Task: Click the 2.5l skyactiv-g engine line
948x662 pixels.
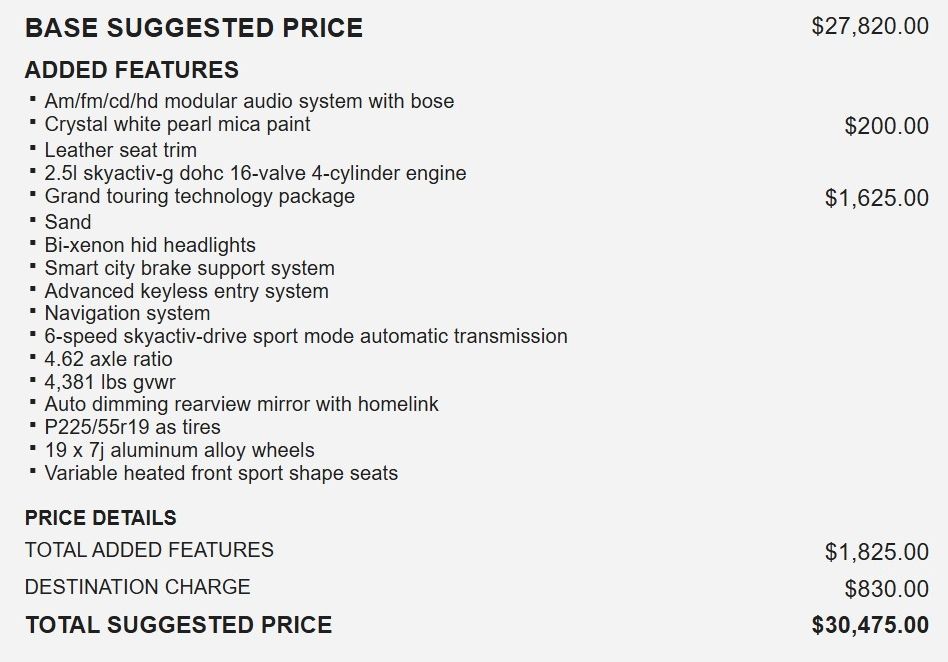Action: [x=255, y=173]
